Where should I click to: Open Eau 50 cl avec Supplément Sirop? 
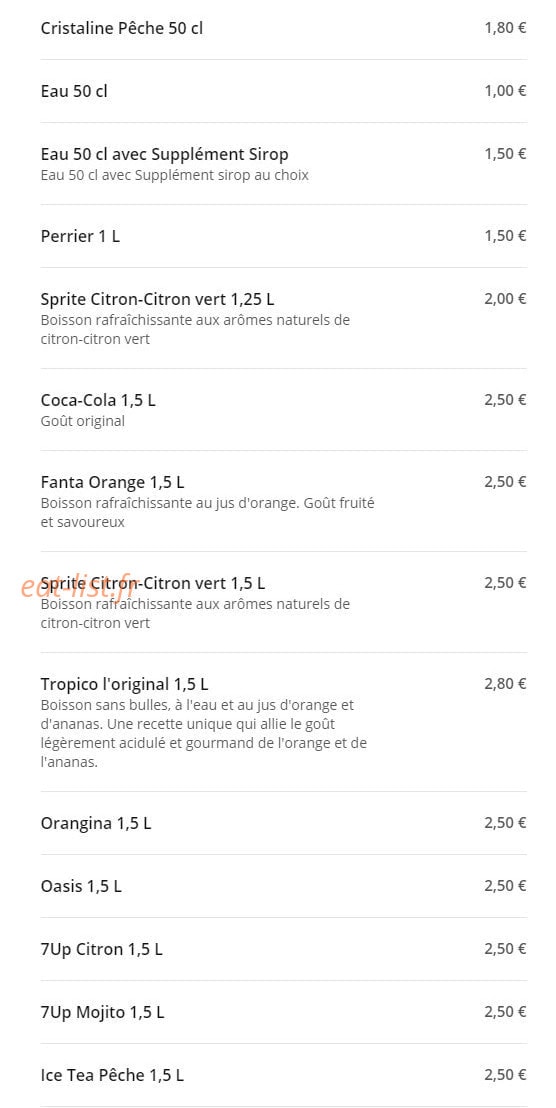click(x=283, y=164)
